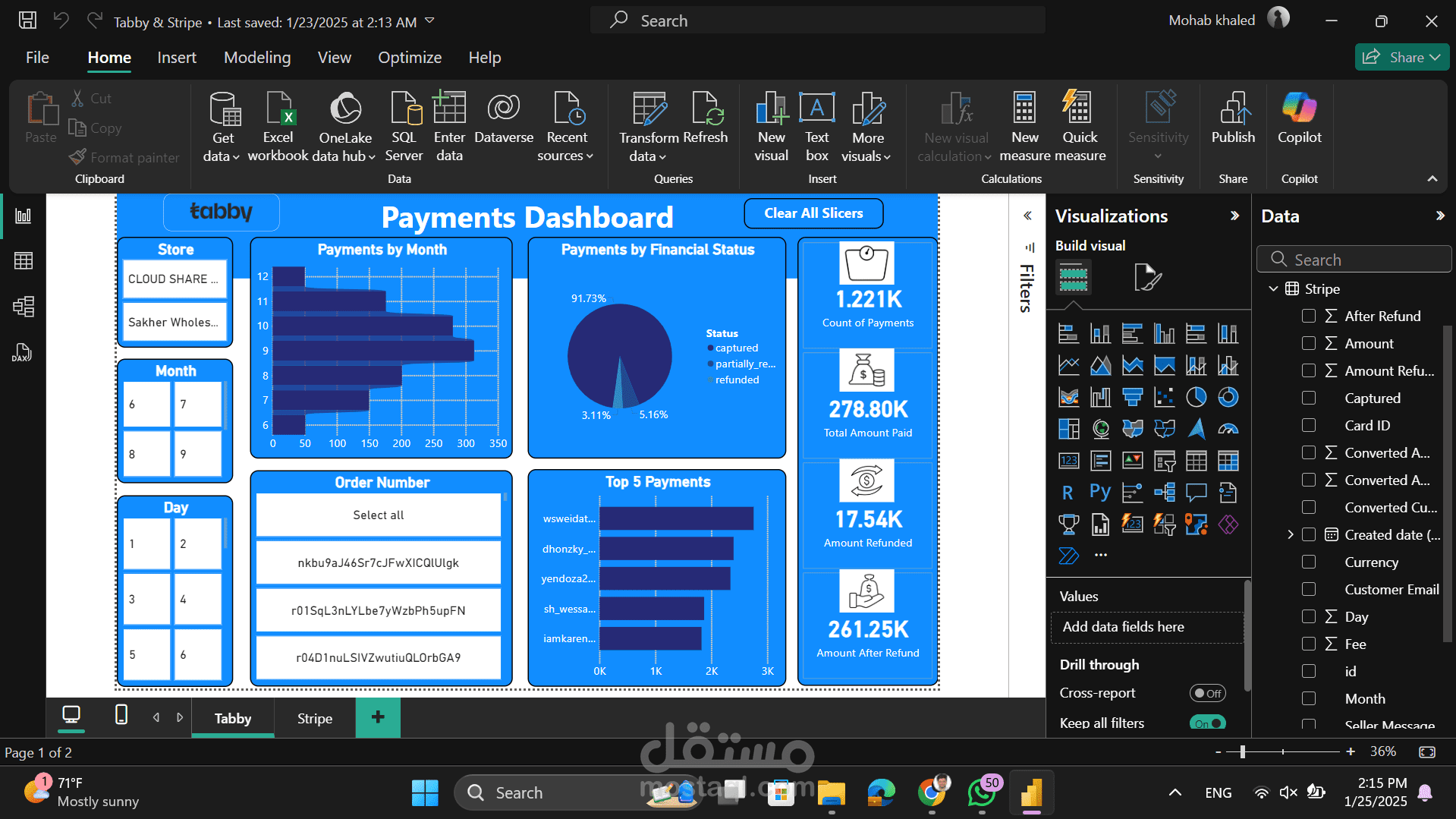Collapse the ribbon with the caret

1432,178
